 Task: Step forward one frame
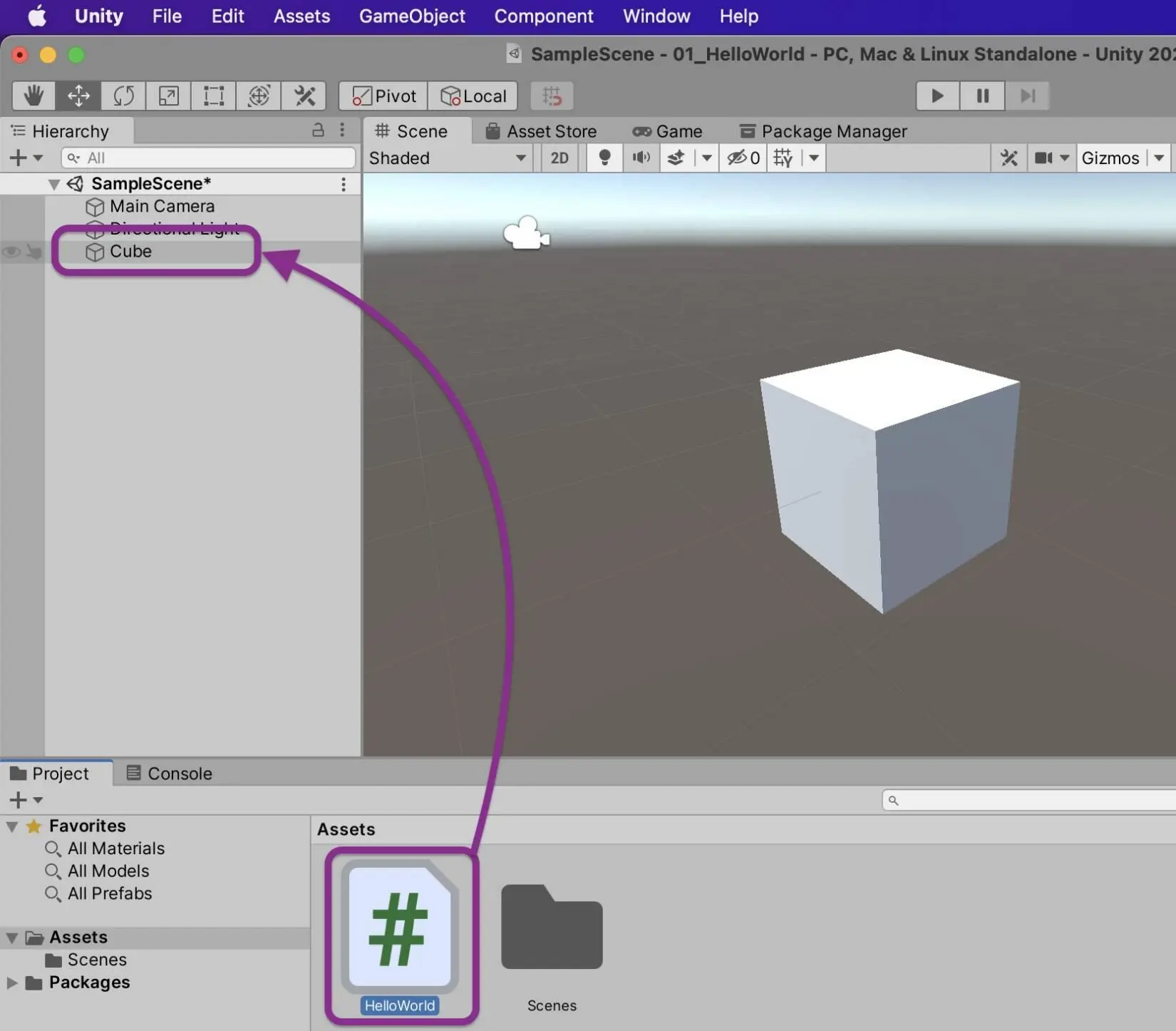point(1027,96)
